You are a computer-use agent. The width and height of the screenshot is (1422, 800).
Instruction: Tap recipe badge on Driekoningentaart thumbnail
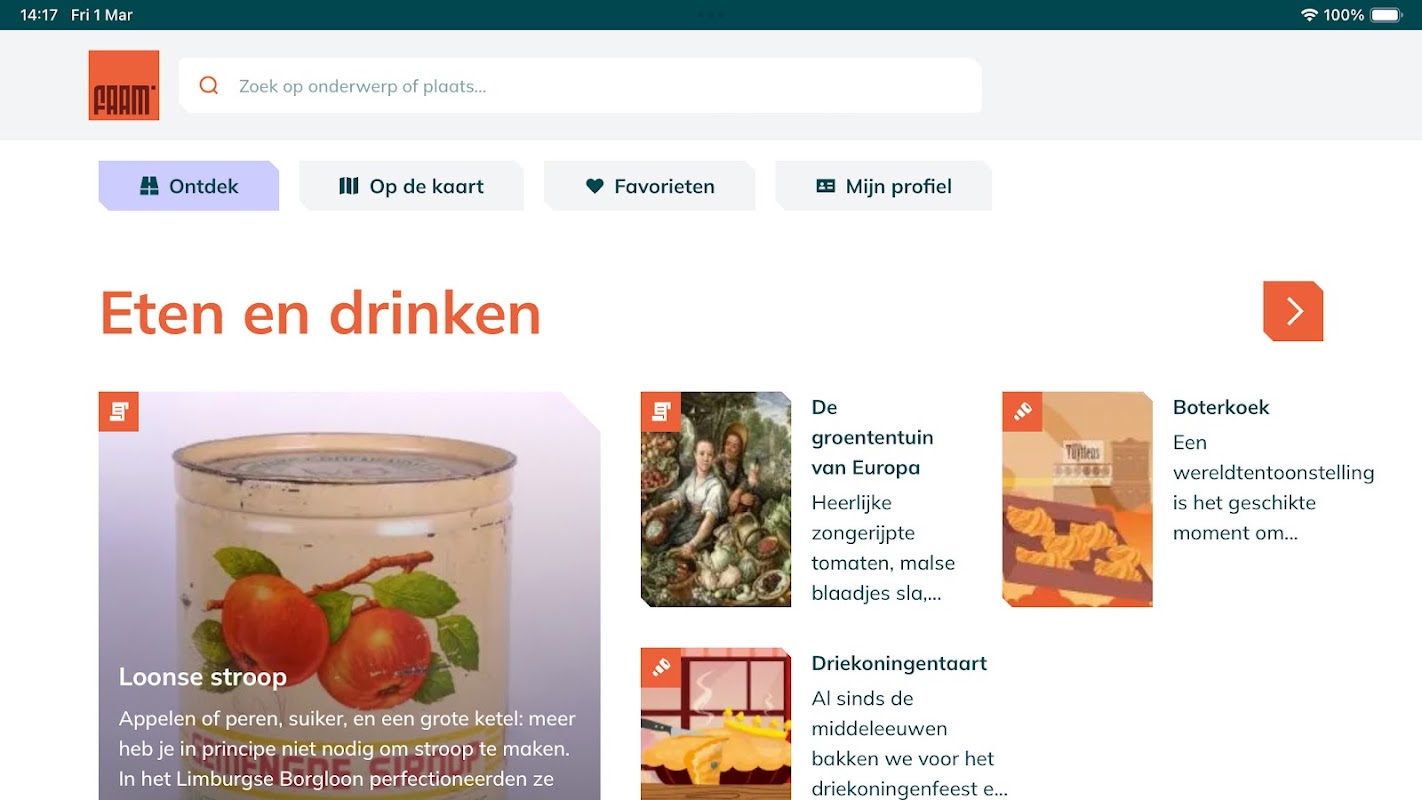point(661,668)
